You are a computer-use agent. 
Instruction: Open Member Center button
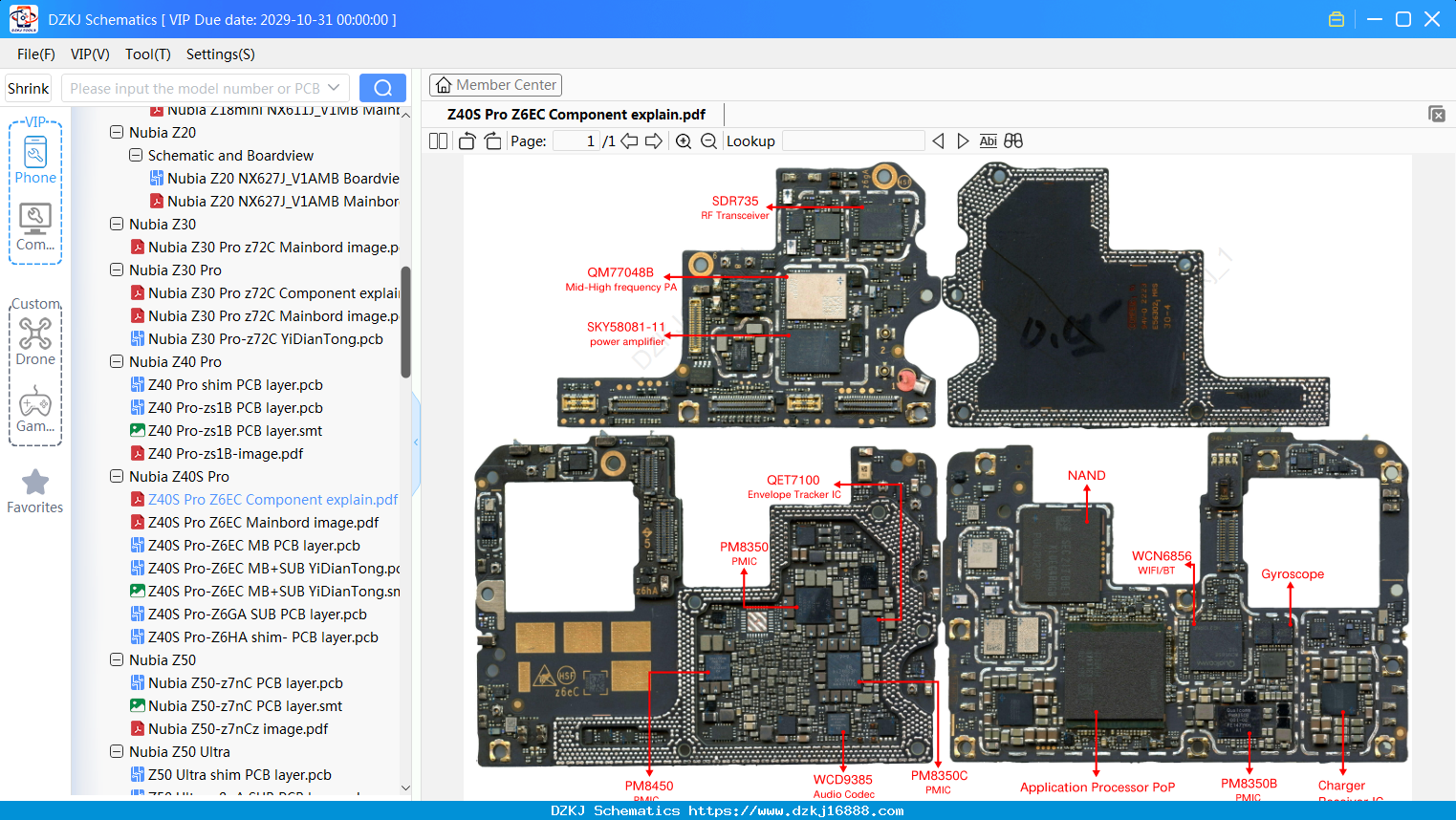(x=495, y=85)
